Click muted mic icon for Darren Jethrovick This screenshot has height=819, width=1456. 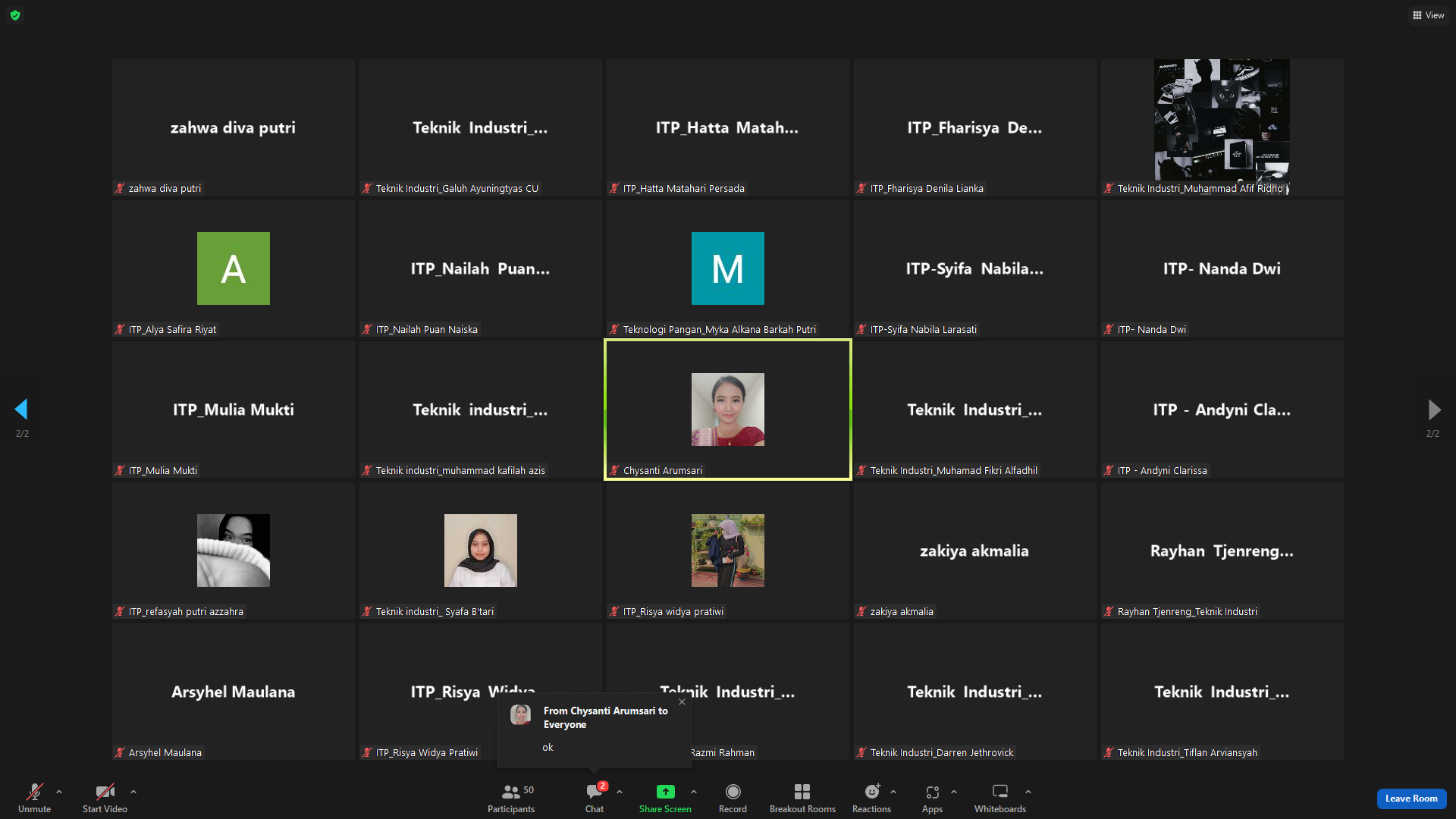861,752
